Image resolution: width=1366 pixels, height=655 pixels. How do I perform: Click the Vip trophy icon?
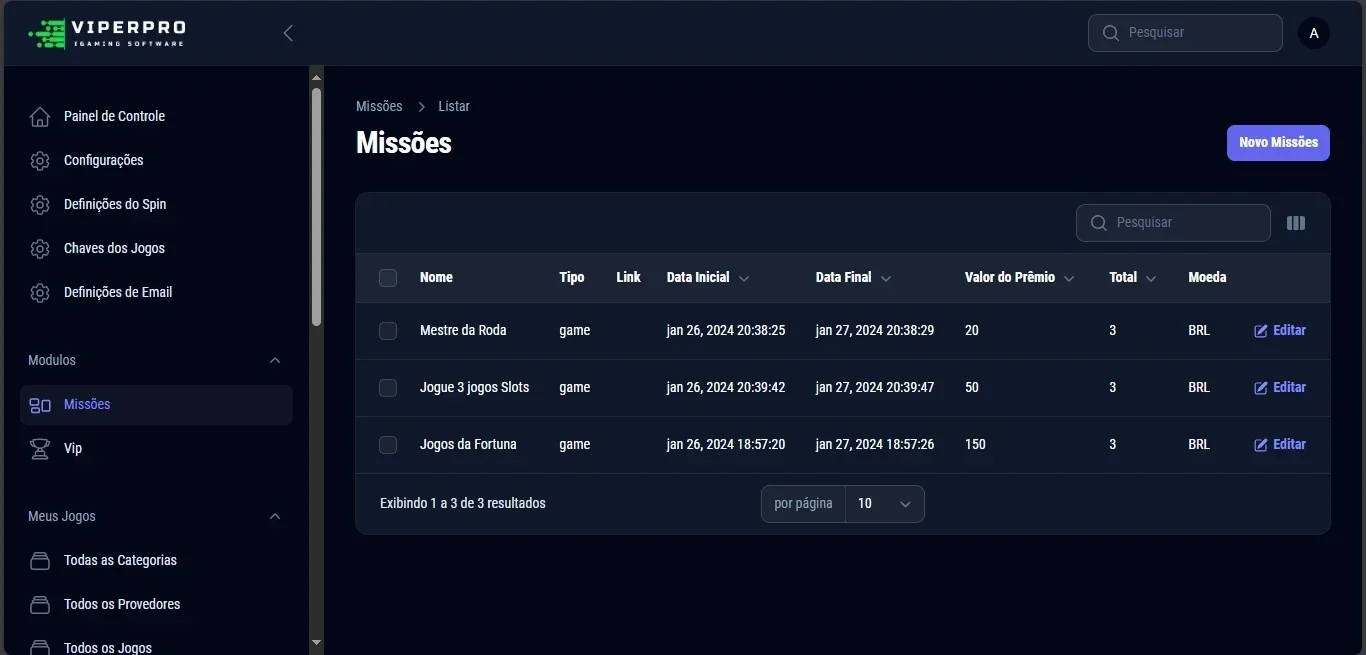[x=40, y=449]
